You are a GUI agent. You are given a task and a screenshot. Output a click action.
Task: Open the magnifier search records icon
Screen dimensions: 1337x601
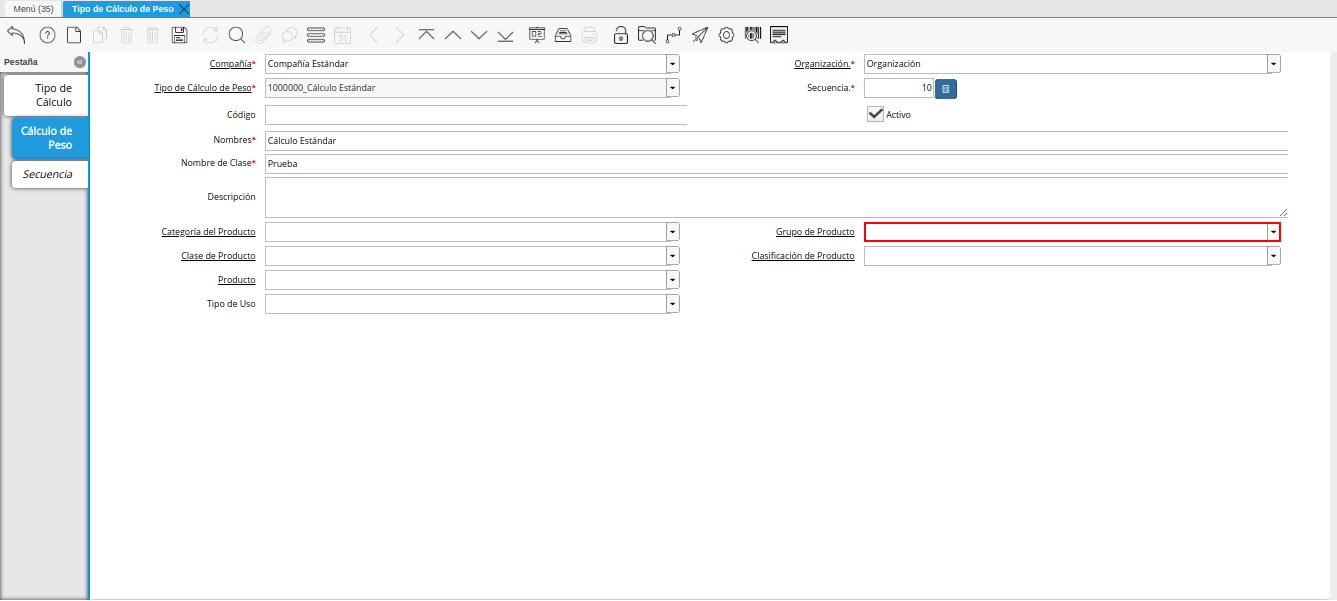[x=237, y=35]
